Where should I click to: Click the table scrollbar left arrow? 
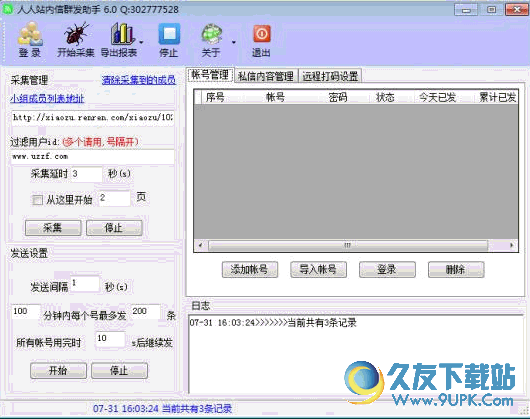coord(201,245)
